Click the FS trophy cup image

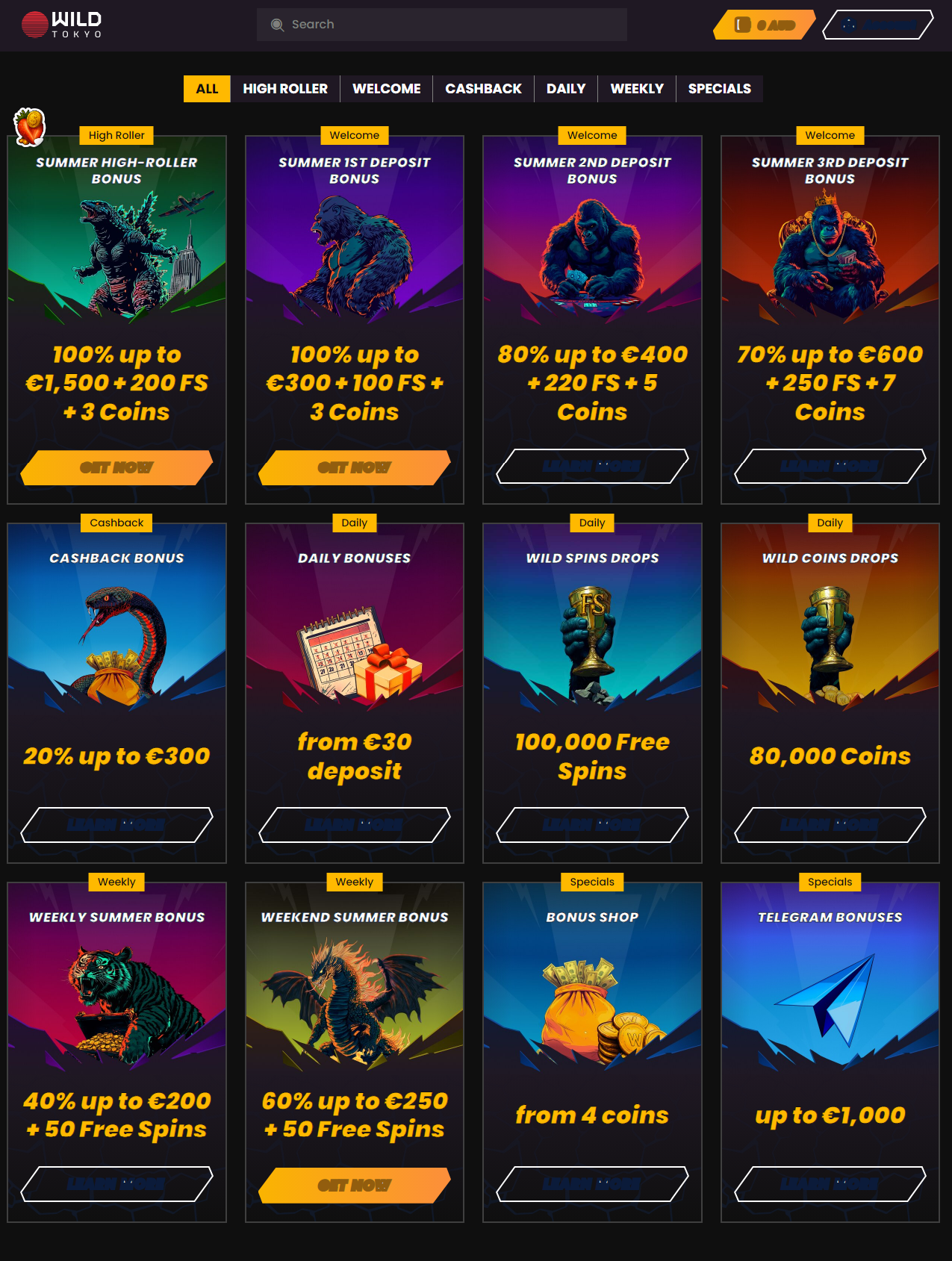[x=591, y=642]
